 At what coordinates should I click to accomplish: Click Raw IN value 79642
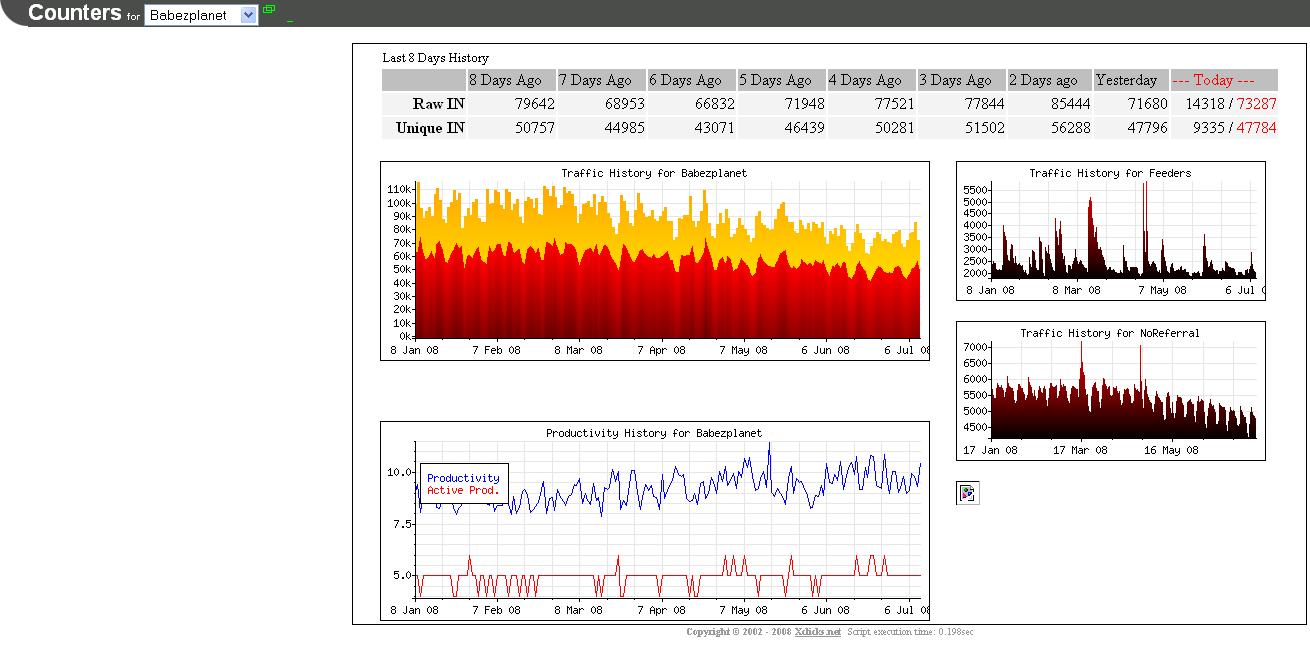(x=535, y=104)
